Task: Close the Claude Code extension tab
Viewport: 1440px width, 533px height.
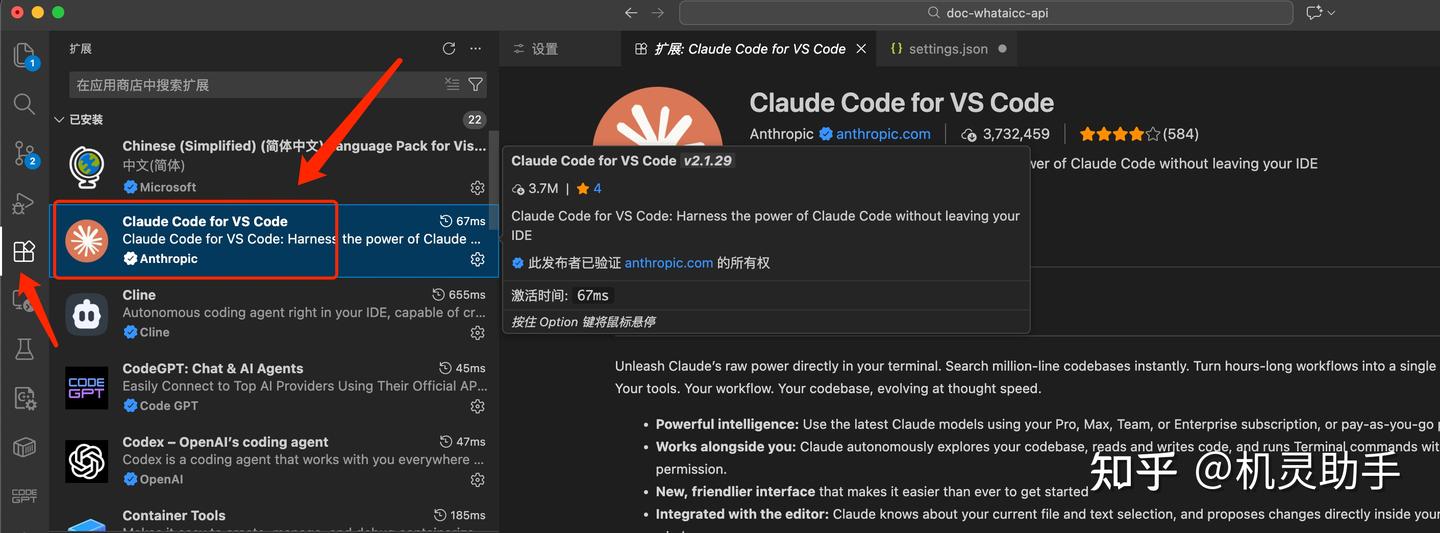Action: [x=863, y=49]
